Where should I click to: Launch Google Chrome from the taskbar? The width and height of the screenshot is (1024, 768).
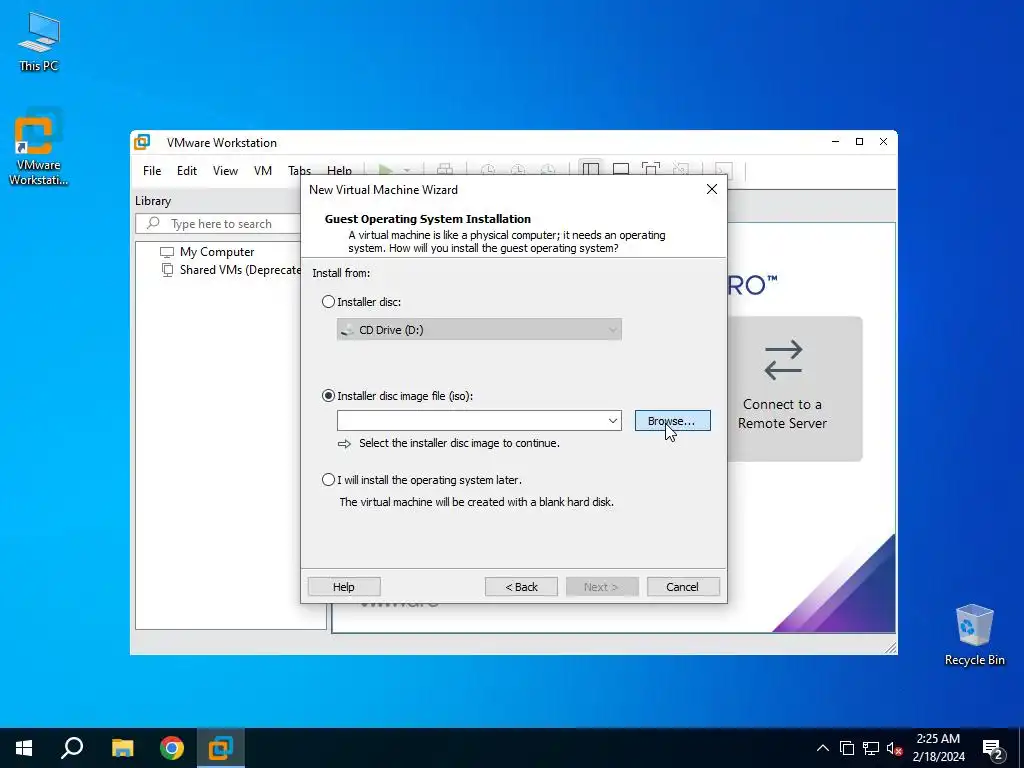click(x=172, y=748)
